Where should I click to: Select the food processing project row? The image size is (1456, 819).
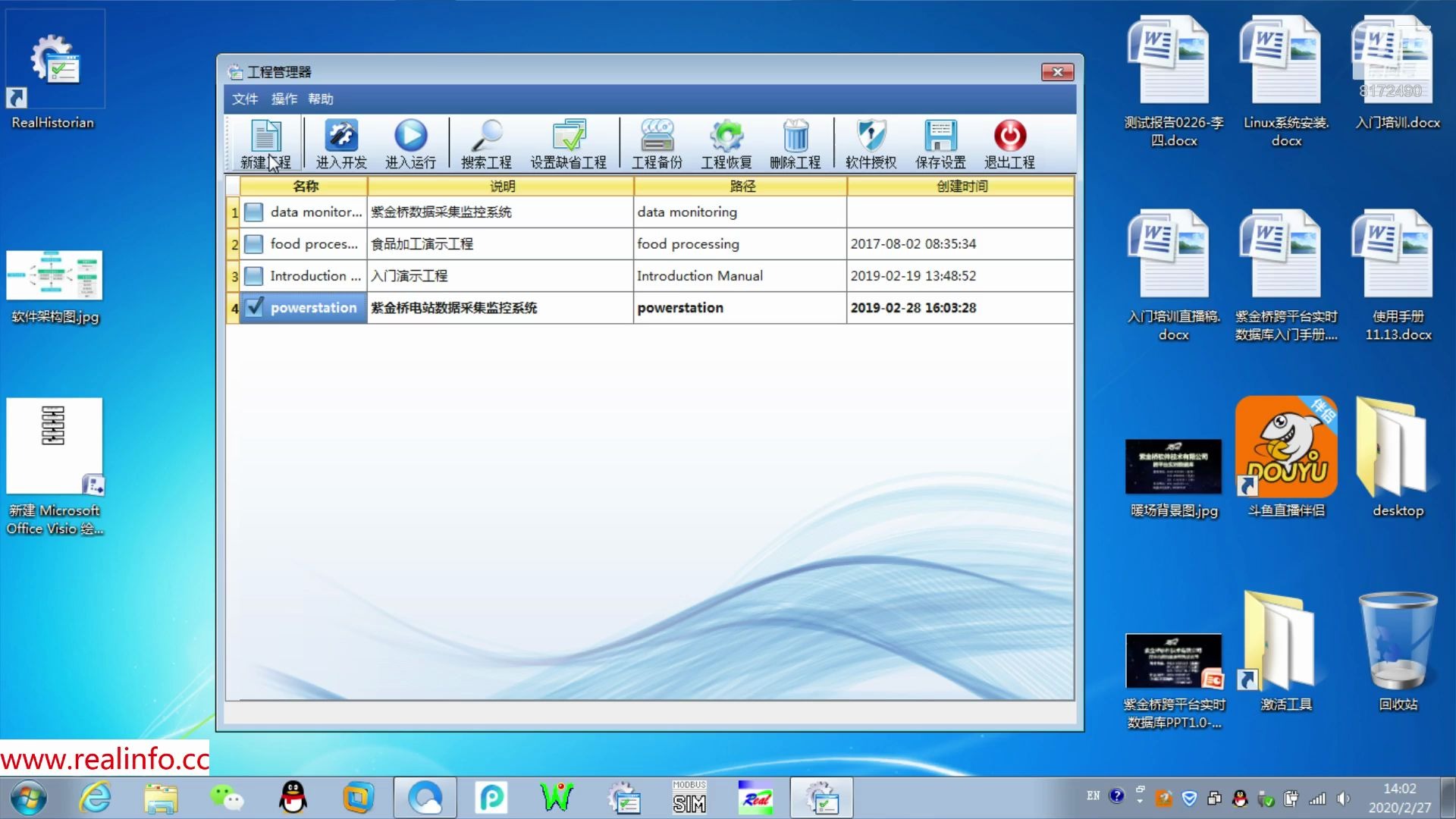649,244
